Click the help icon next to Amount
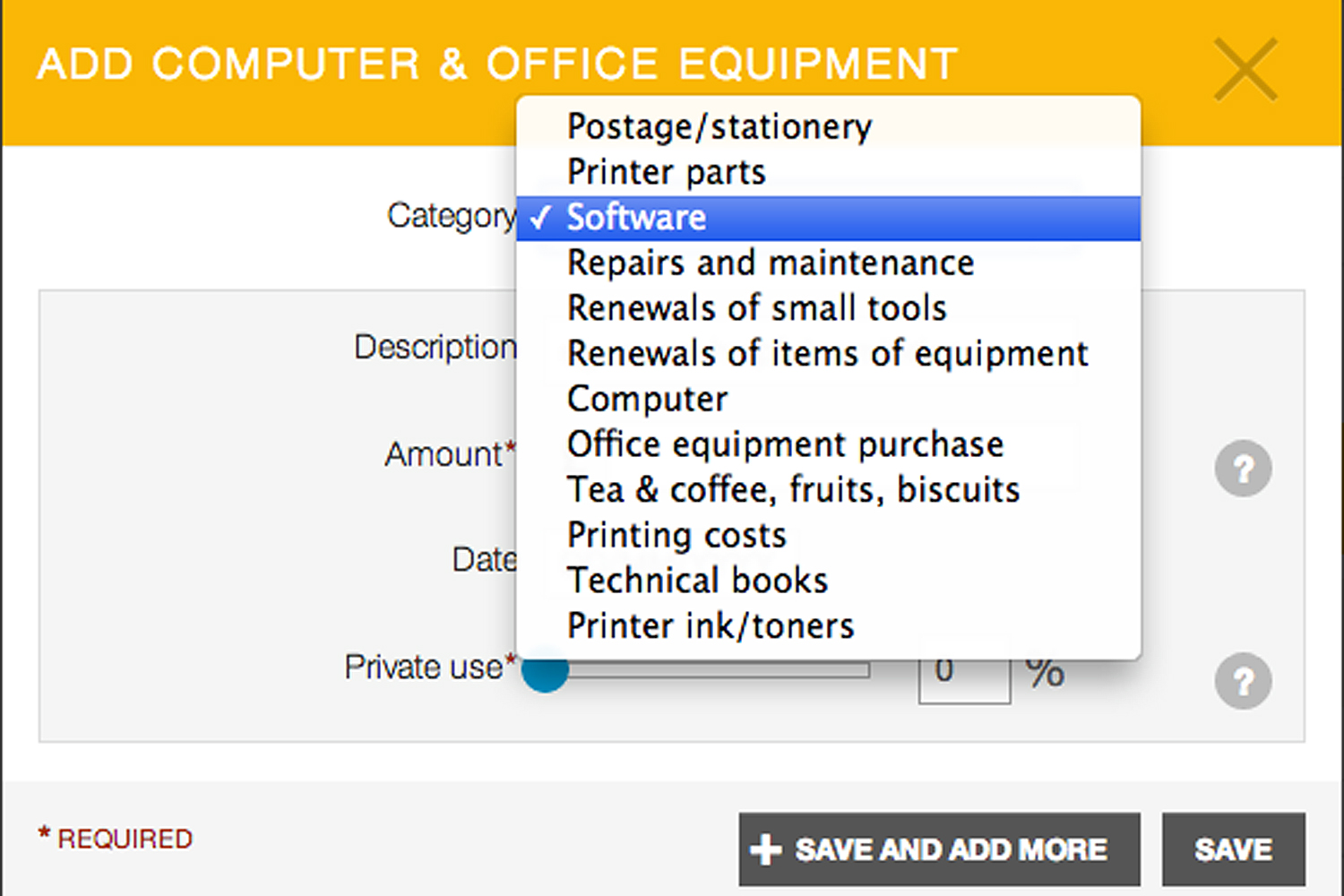Viewport: 1344px width, 896px height. tap(1243, 469)
